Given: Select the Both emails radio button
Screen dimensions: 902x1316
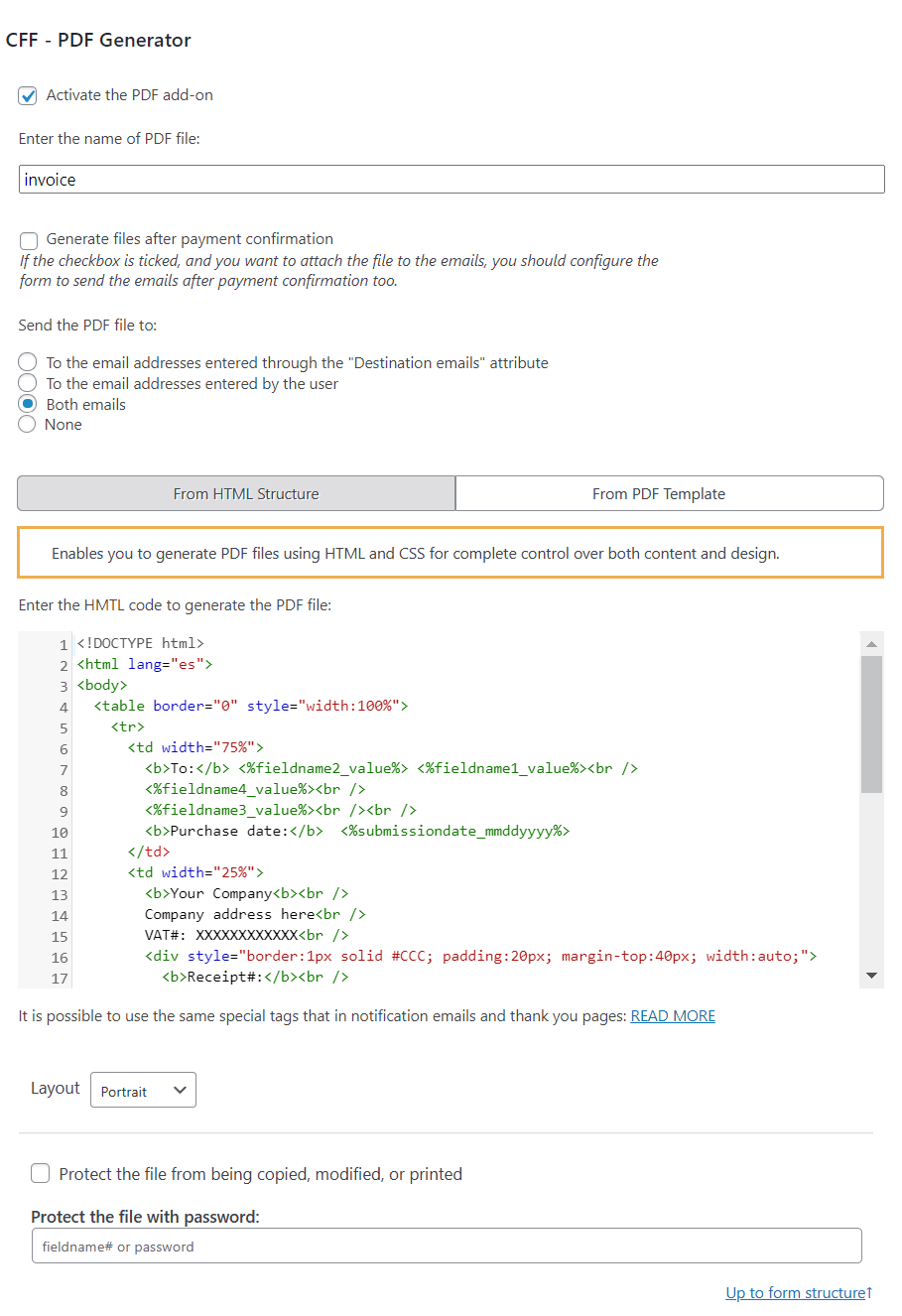Looking at the screenshot, I should (28, 404).
